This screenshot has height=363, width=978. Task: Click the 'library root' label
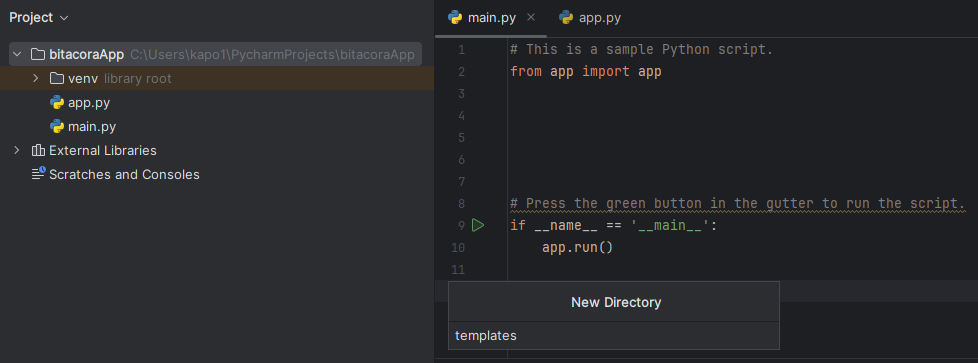pos(137,79)
